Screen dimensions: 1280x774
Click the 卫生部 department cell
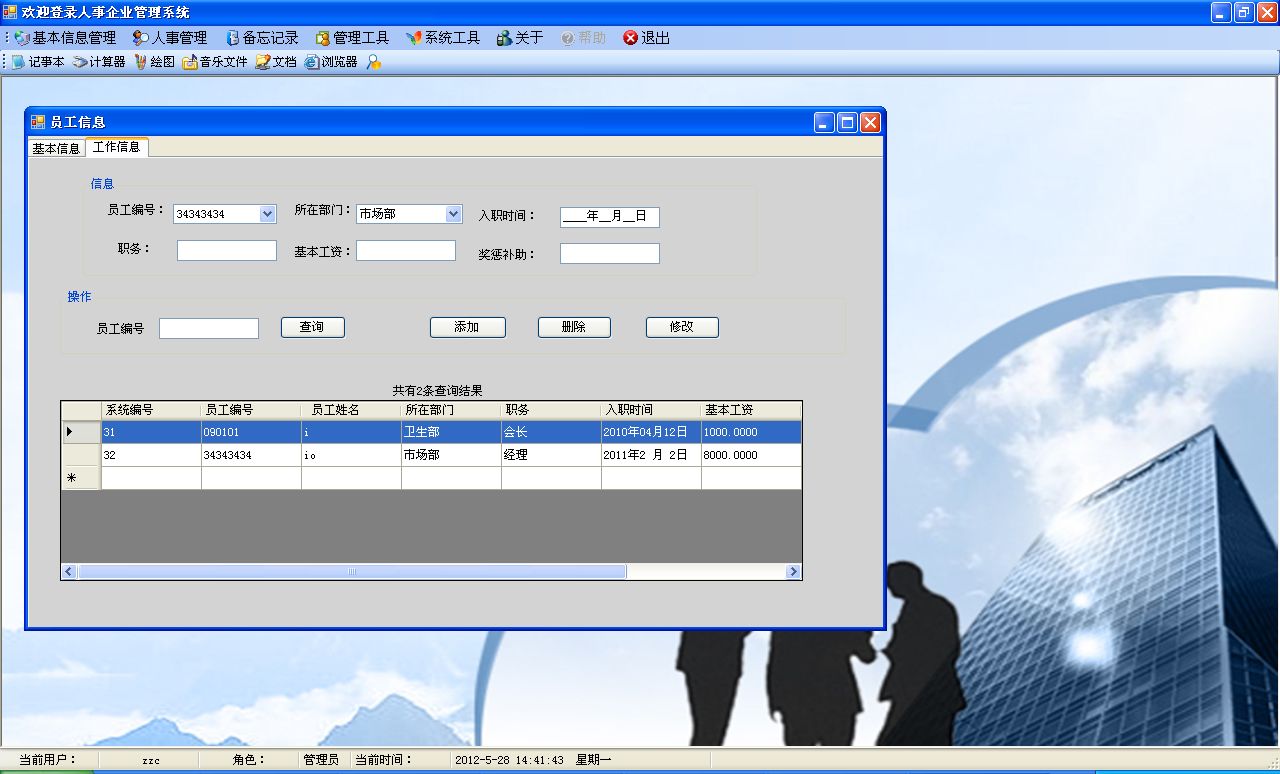click(451, 432)
